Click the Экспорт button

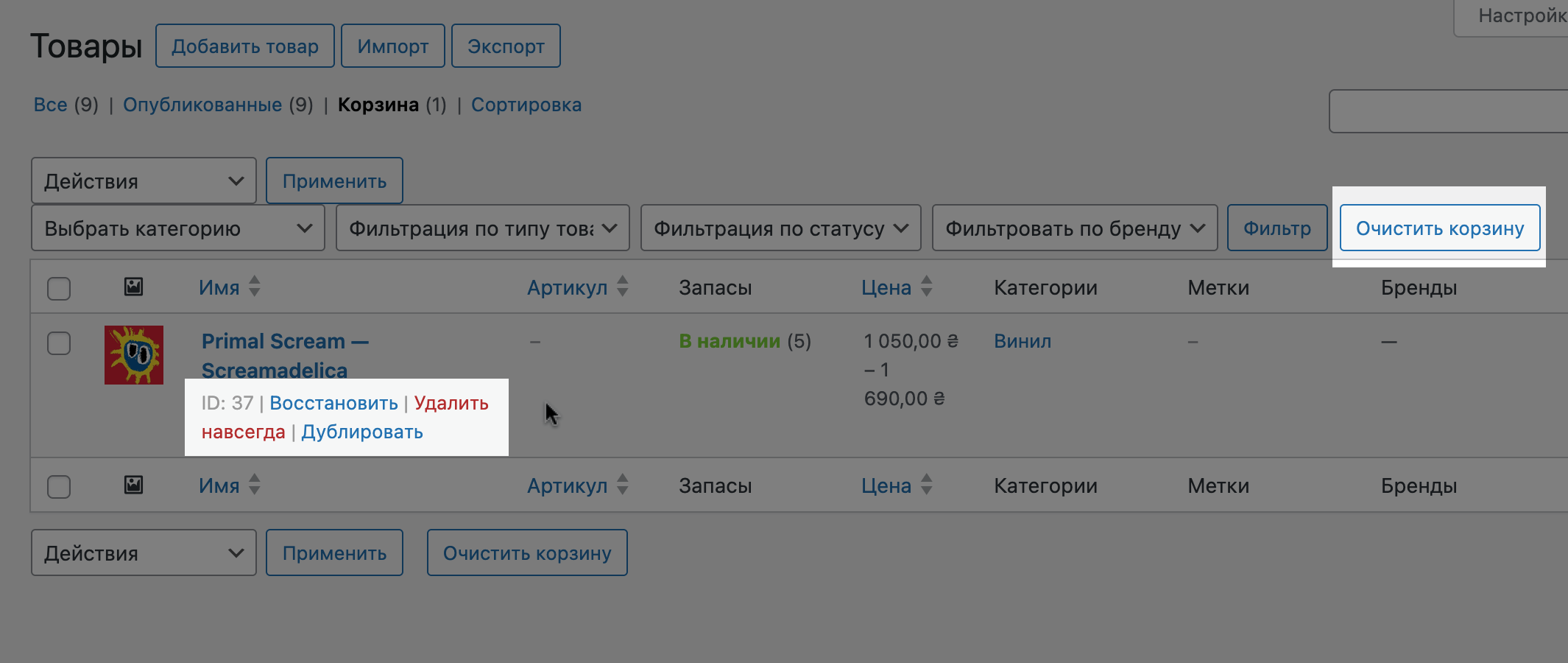(506, 46)
